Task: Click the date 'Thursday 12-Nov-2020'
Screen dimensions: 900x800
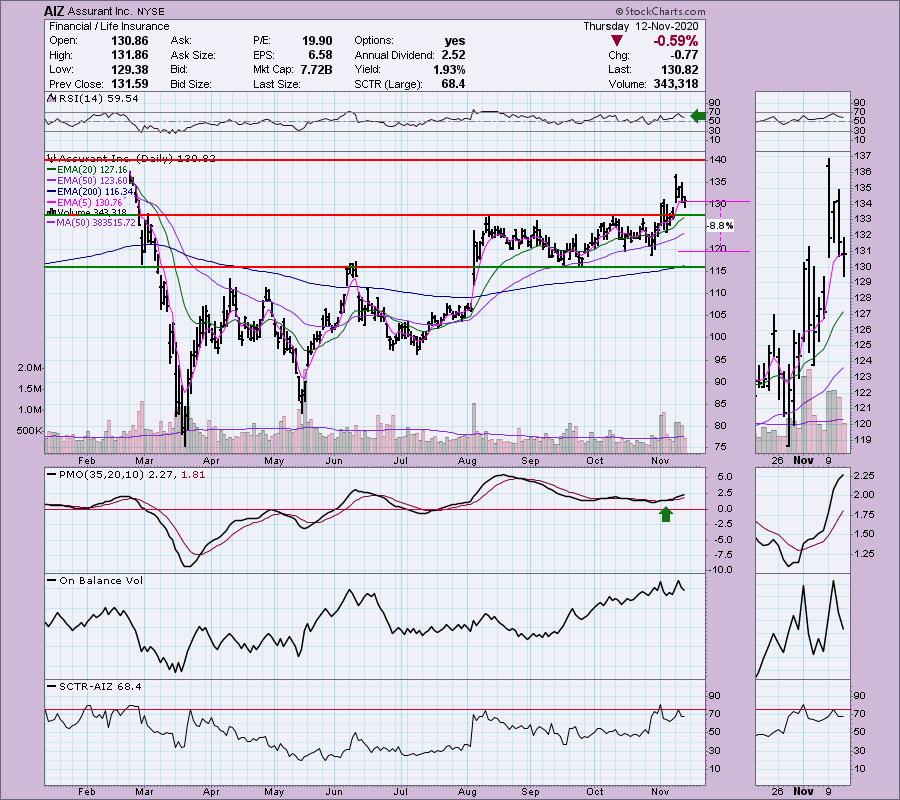Action: click(641, 26)
